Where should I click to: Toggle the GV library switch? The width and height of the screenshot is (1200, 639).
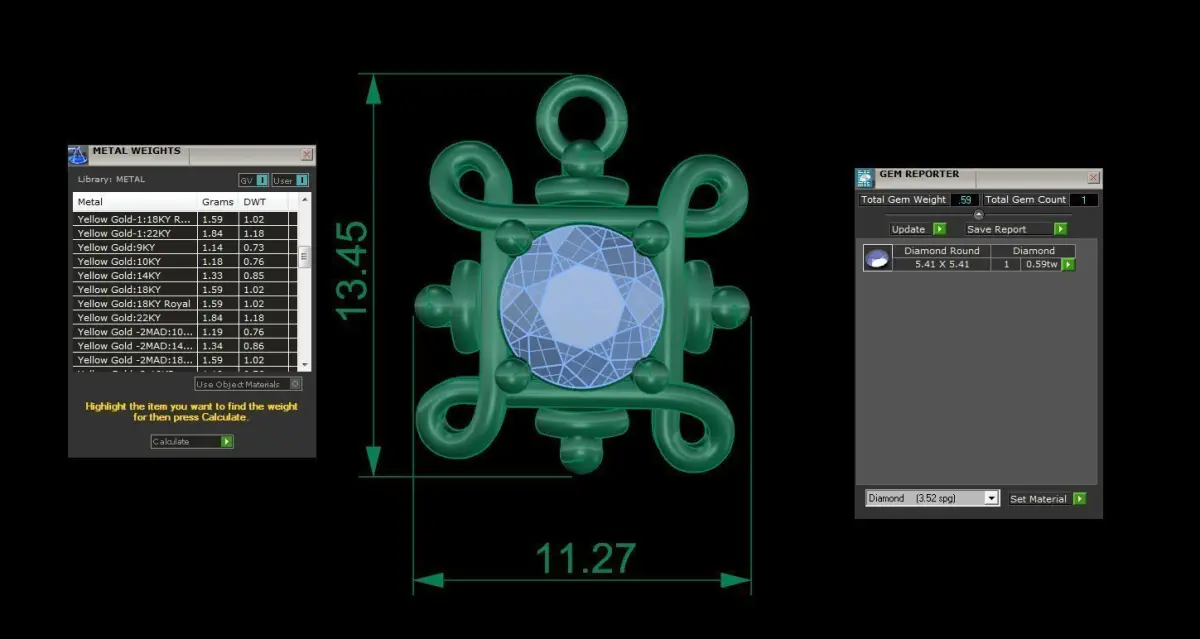[253, 180]
